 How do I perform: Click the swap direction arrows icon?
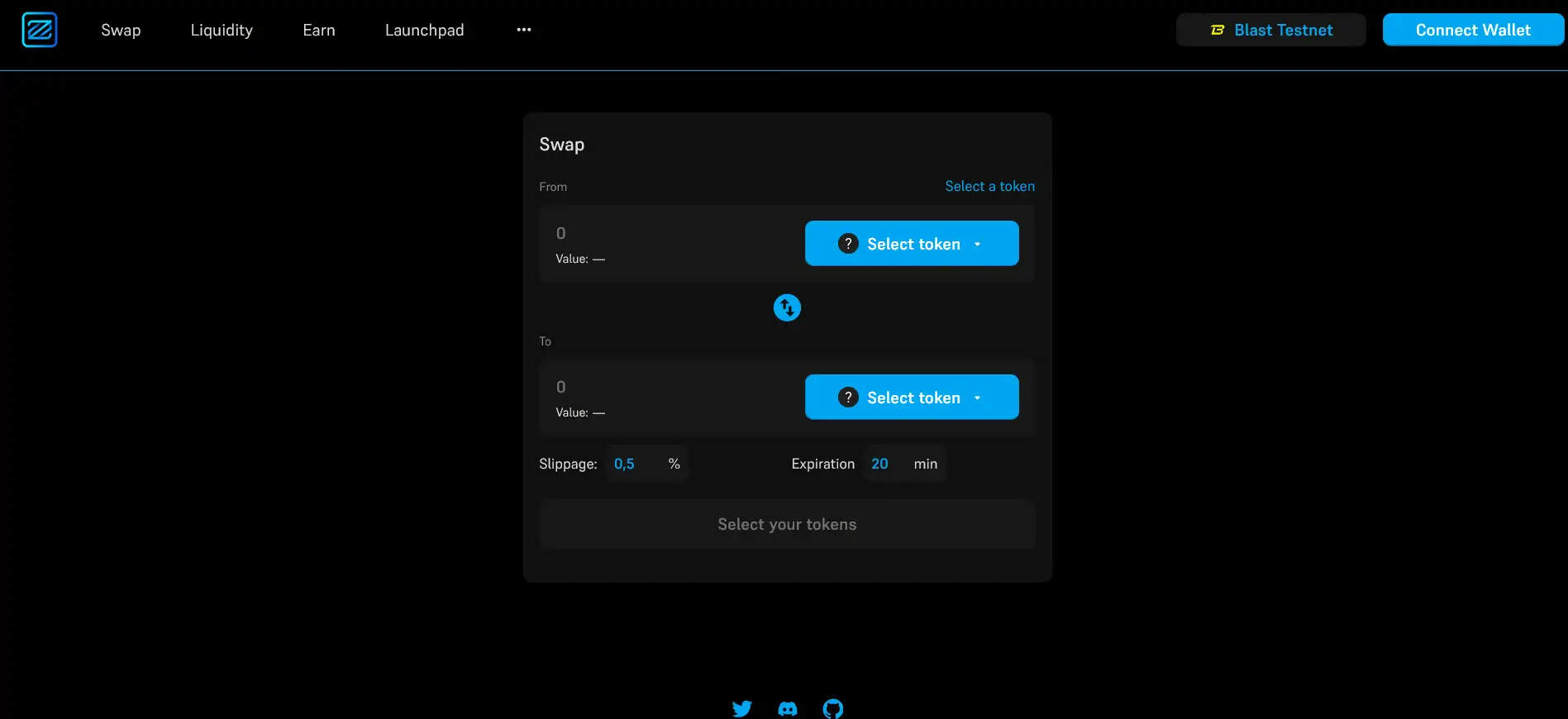(787, 307)
